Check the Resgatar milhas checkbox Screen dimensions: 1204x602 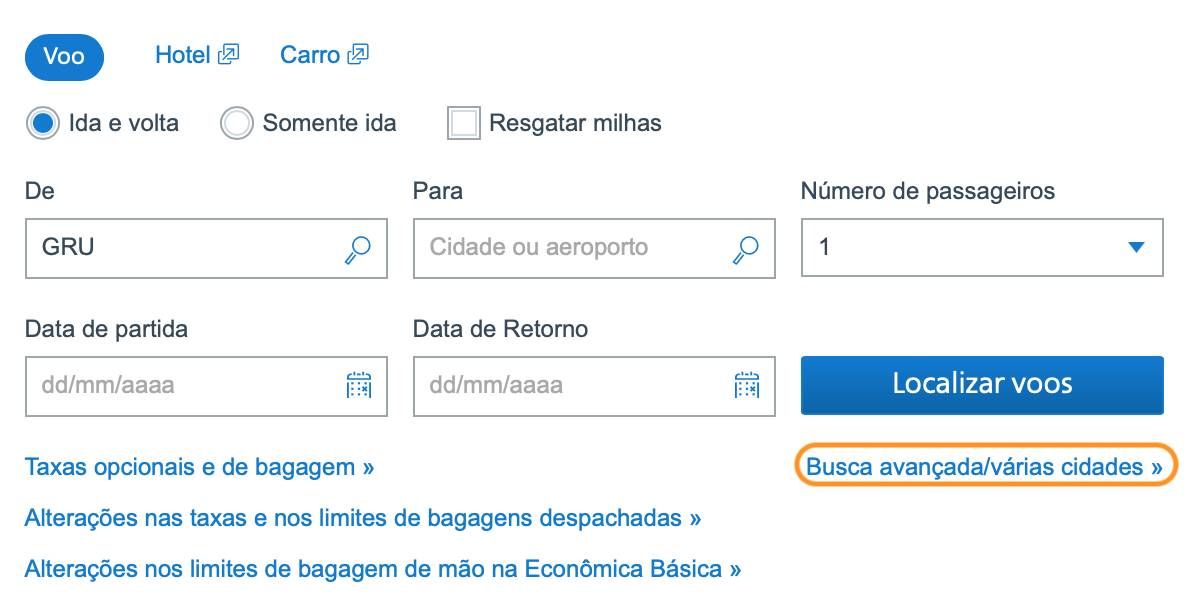click(x=464, y=124)
